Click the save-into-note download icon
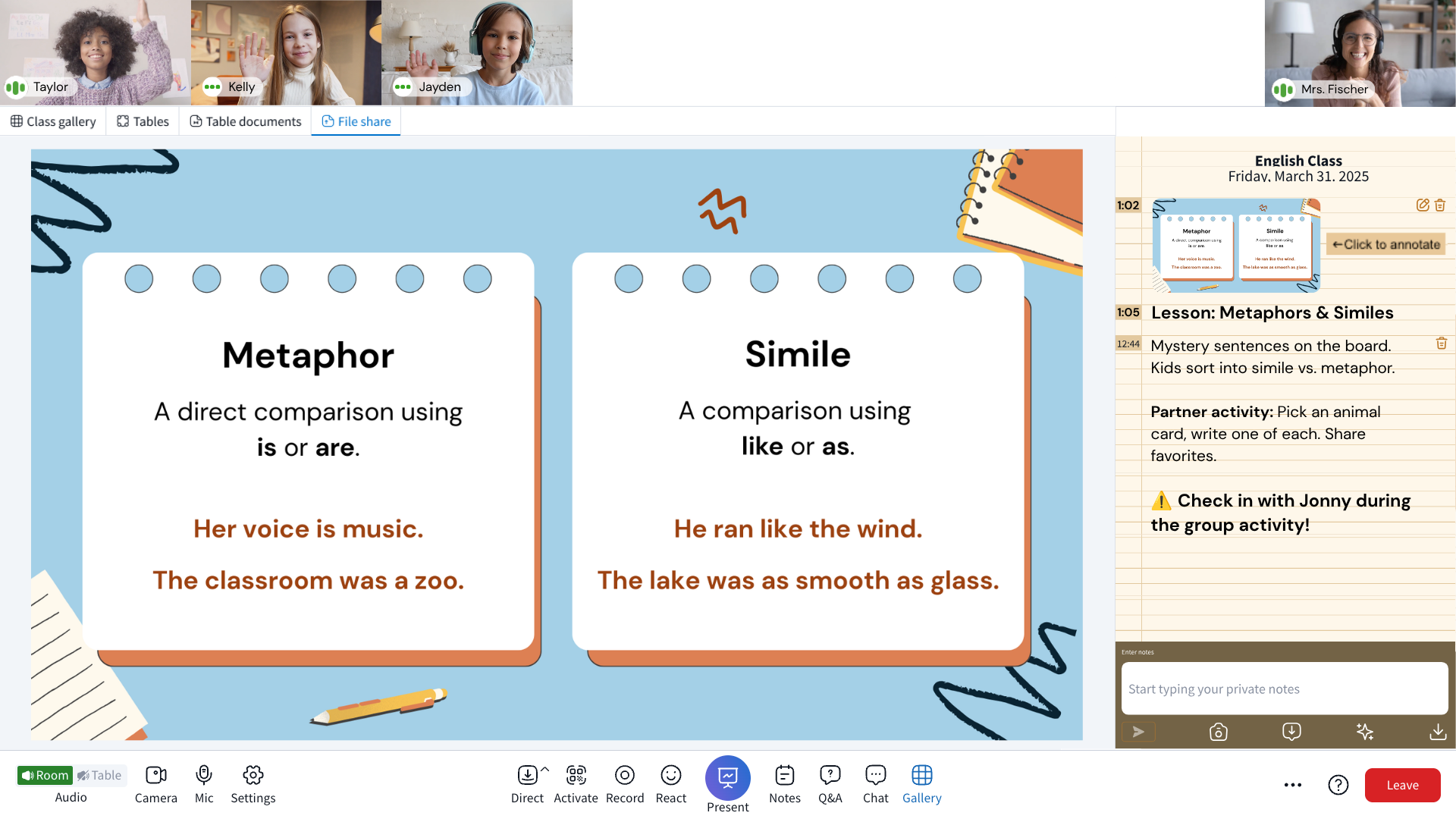 (x=1291, y=731)
